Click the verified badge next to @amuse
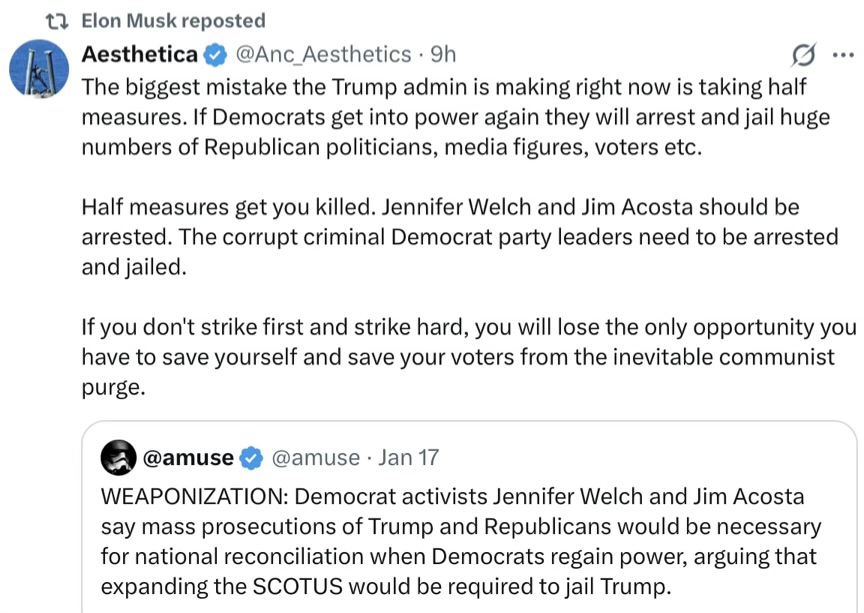Viewport: 864px width, 613px height. click(253, 458)
